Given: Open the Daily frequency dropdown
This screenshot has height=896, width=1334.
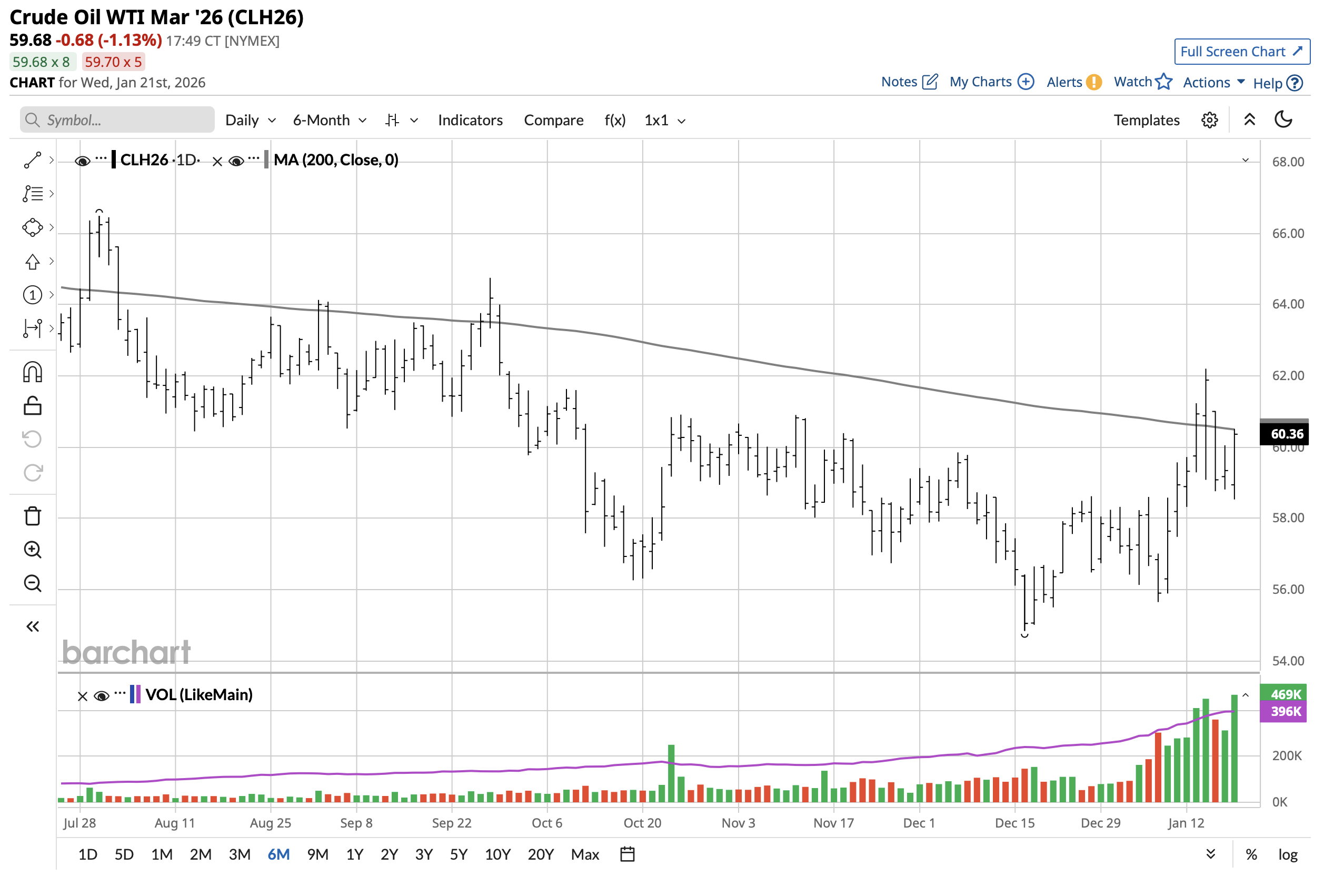Looking at the screenshot, I should 250,120.
